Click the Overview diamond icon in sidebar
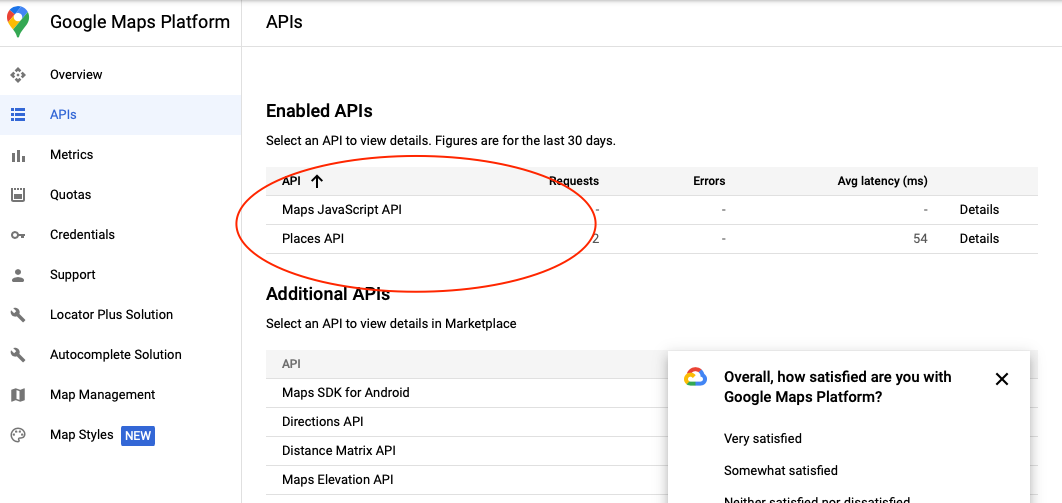Screen dimensions: 1062x503 tap(18, 74)
